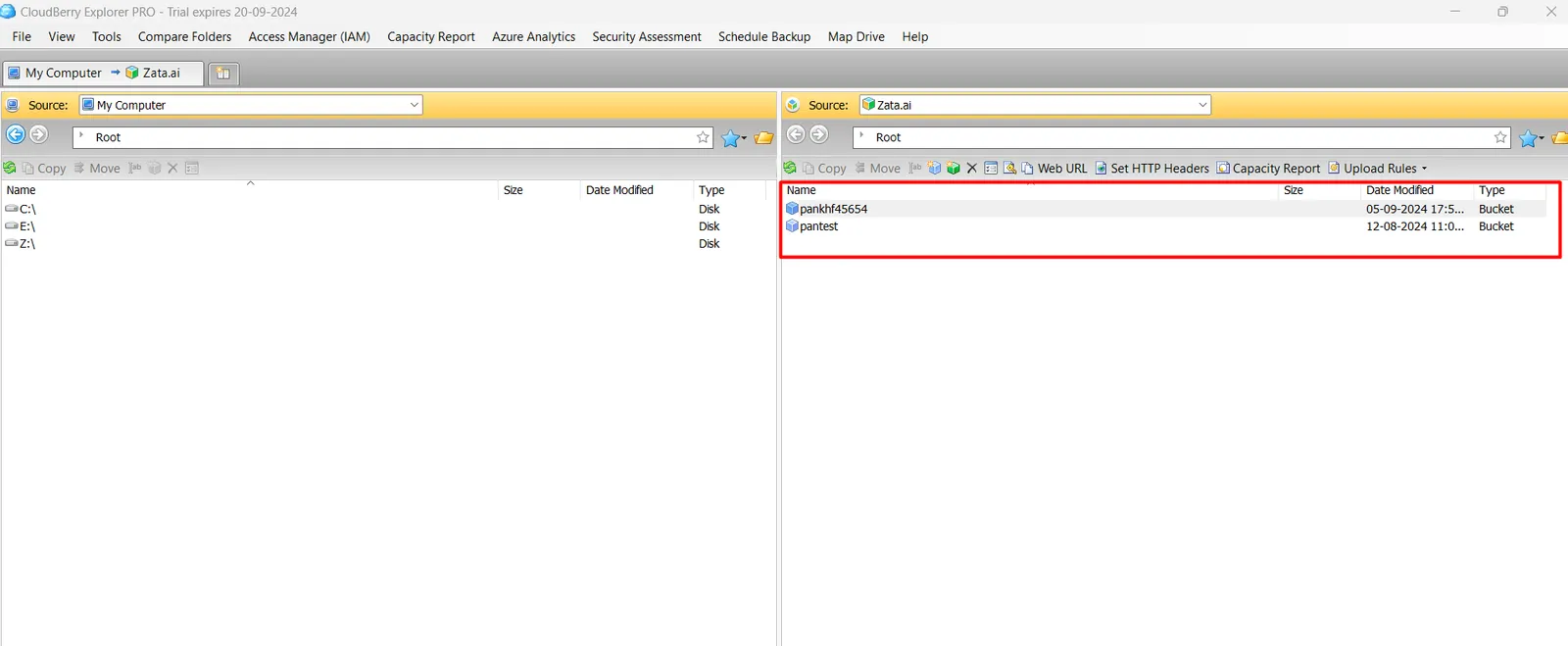This screenshot has width=1568, height=646.
Task: Click the blue new bucket icon
Action: coord(935,169)
